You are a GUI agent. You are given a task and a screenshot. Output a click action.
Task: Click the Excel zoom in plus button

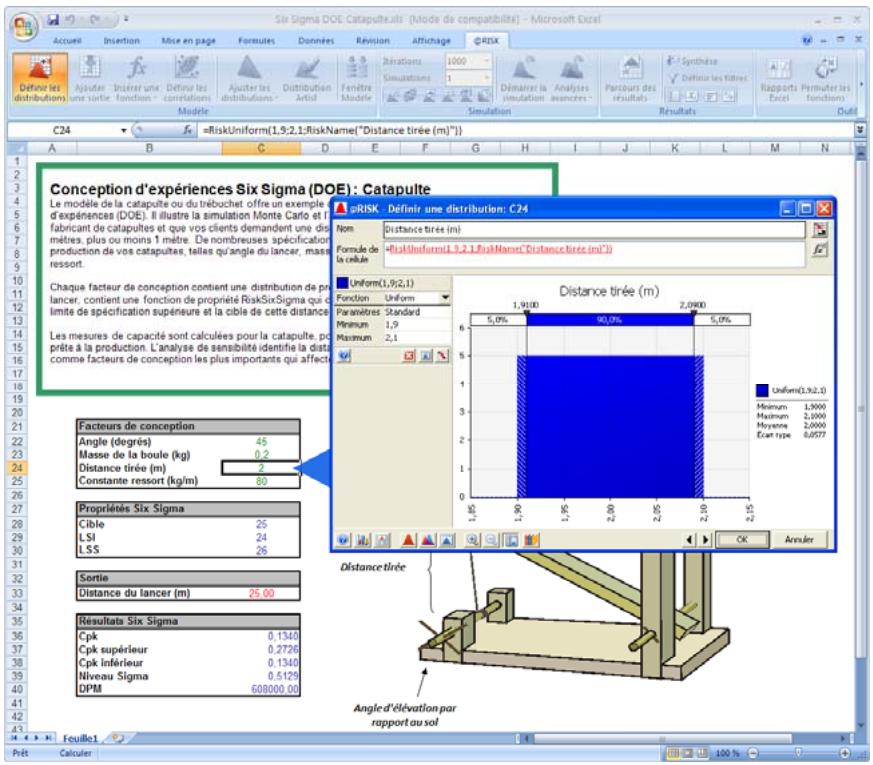pos(845,753)
